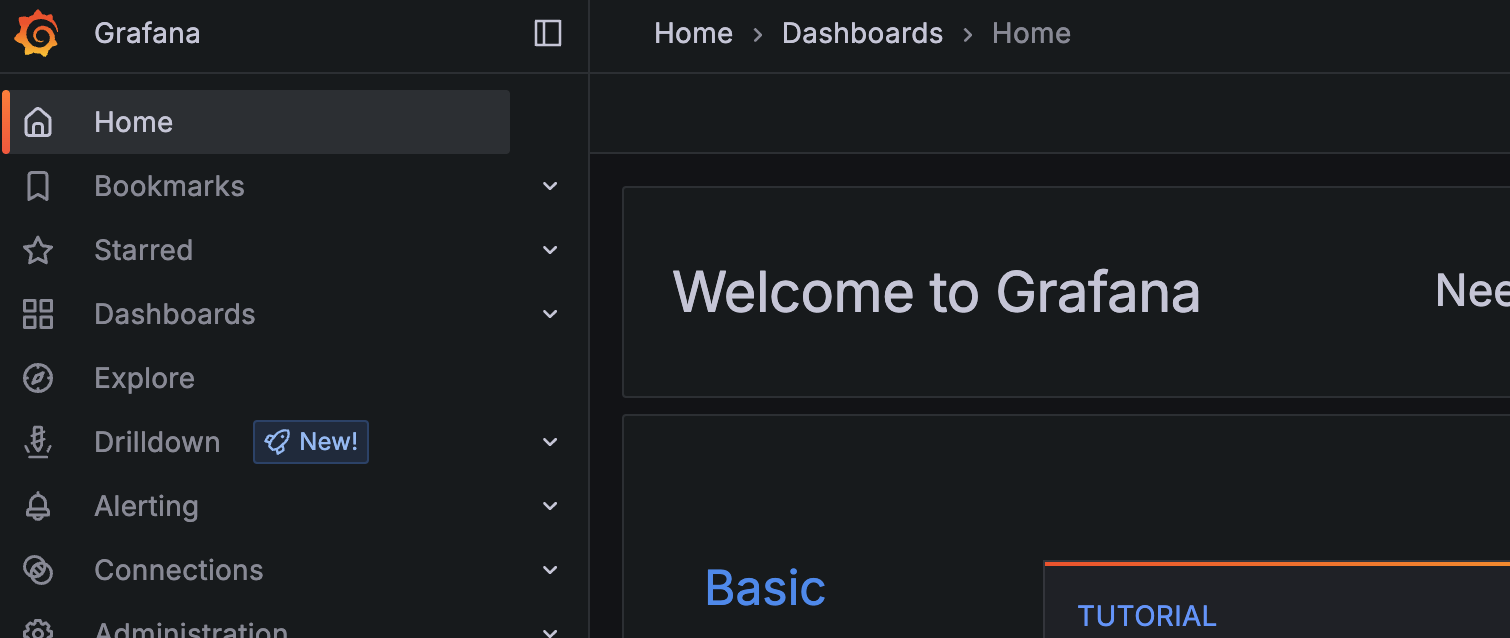The image size is (1510, 638).
Task: Click the Connections link icon
Action: tap(38, 570)
